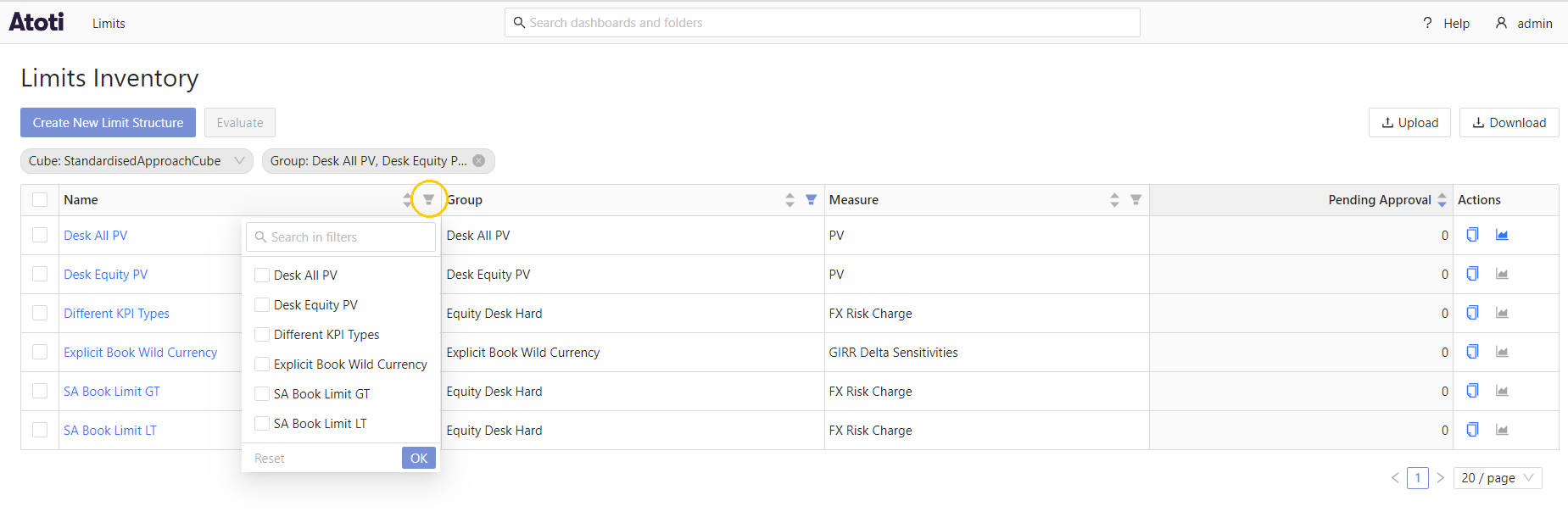This screenshot has height=512, width=1568.
Task: Open the SA Book Limit LT link
Action: tap(110, 431)
